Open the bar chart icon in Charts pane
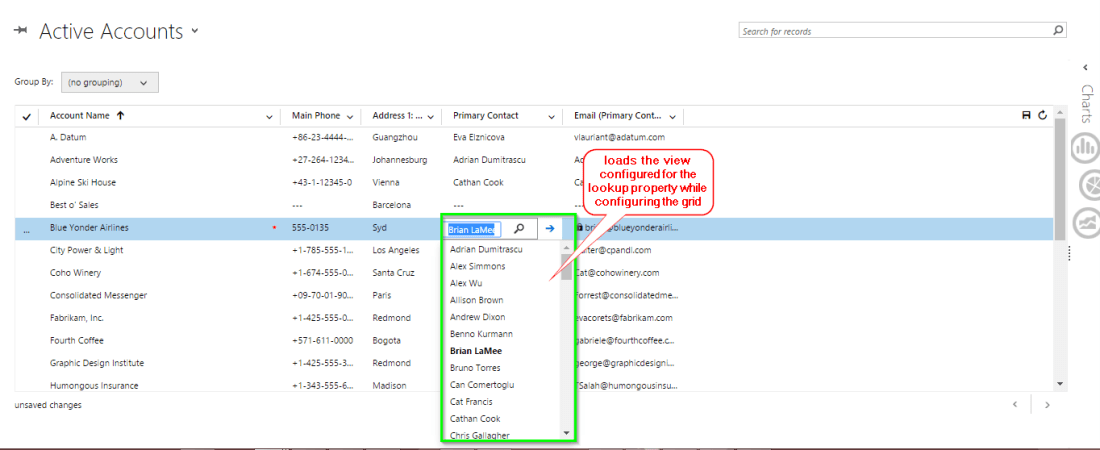1100x450 pixels. (x=1085, y=149)
